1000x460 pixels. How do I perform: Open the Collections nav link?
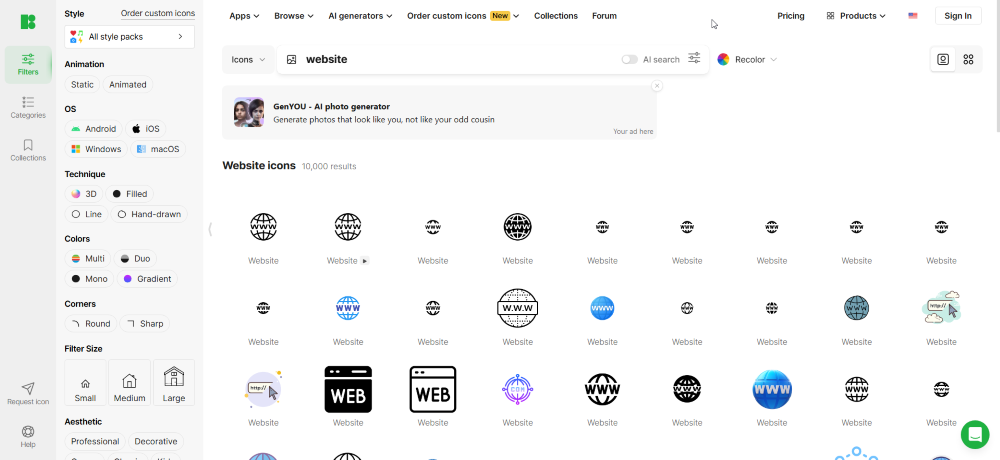pyautogui.click(x=555, y=16)
